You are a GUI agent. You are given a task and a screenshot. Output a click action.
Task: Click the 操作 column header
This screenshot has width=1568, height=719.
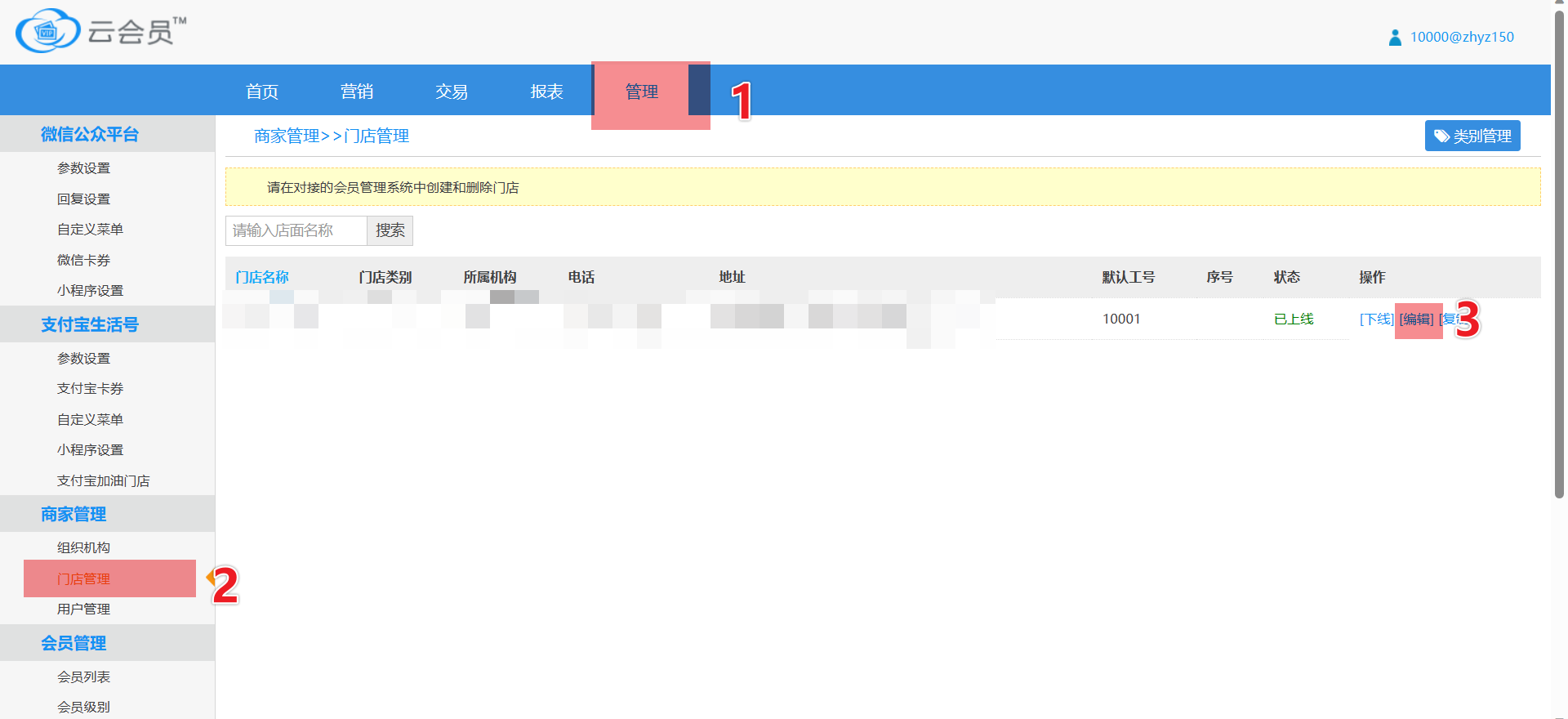[x=1372, y=277]
